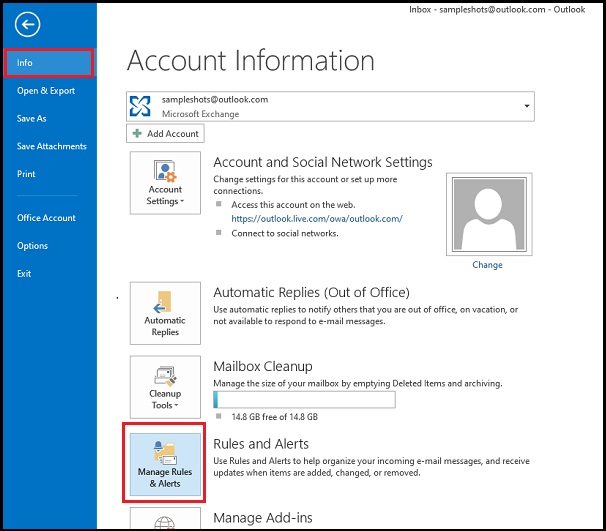The height and width of the screenshot is (531, 606).
Task: Click 'Mailbox Cleanup' heading
Action: click(x=263, y=366)
